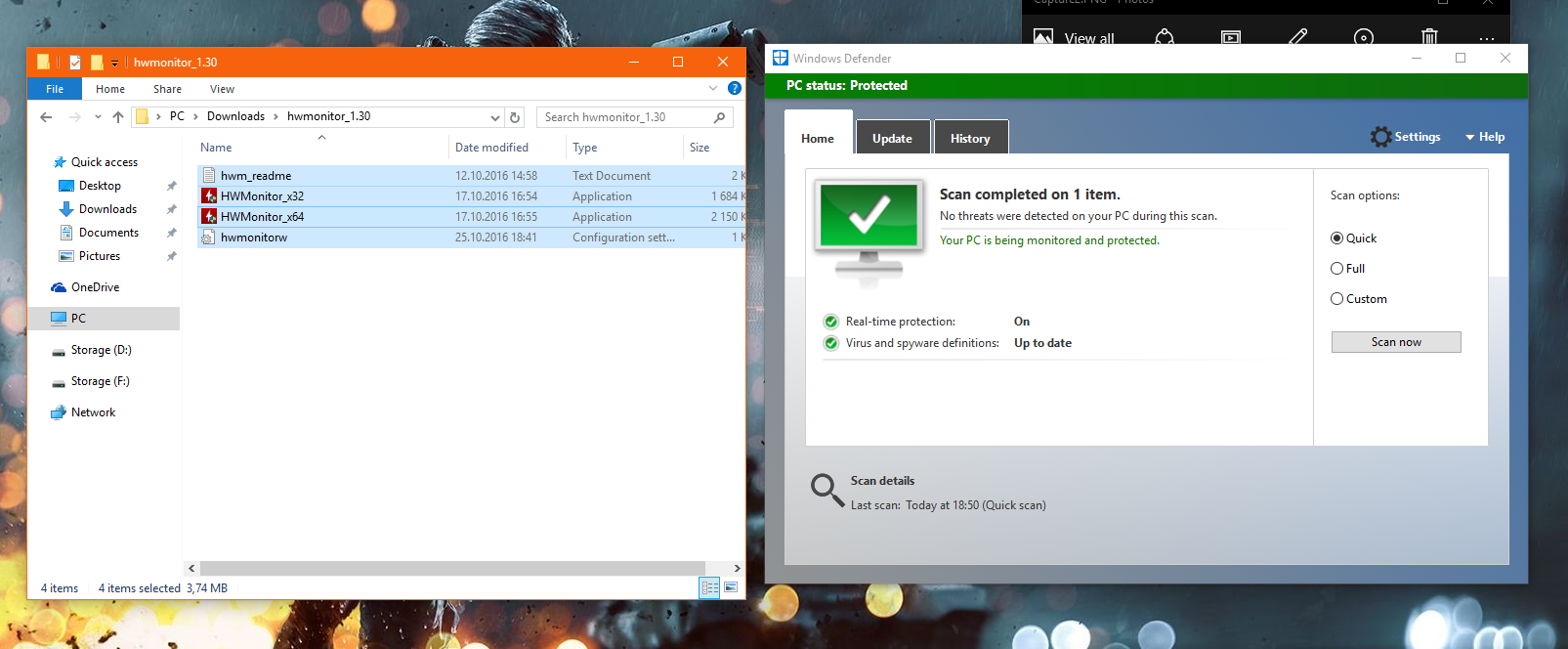Sort files by Date modified column
This screenshot has width=1568, height=649.
(491, 148)
